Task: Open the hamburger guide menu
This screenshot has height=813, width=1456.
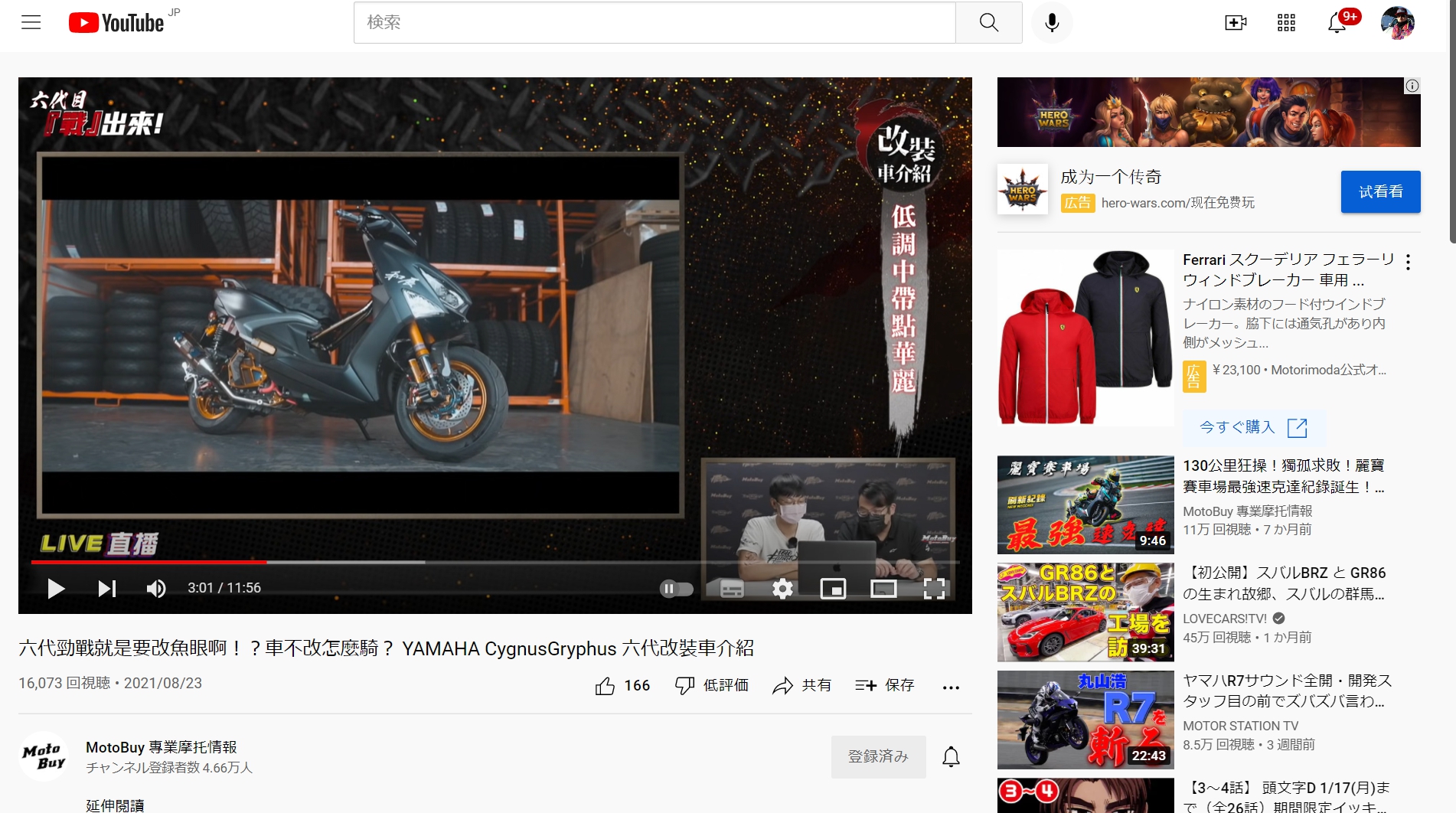Action: click(31, 22)
